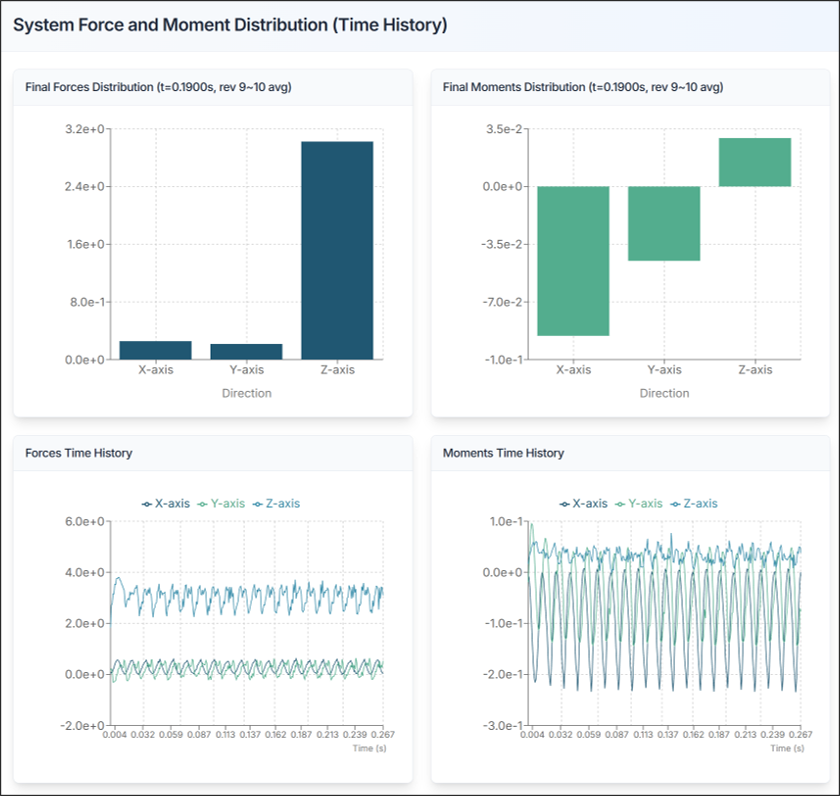Click the System Force and Moment Distribution heading
Image resolution: width=840 pixels, height=796 pixels.
(x=229, y=25)
